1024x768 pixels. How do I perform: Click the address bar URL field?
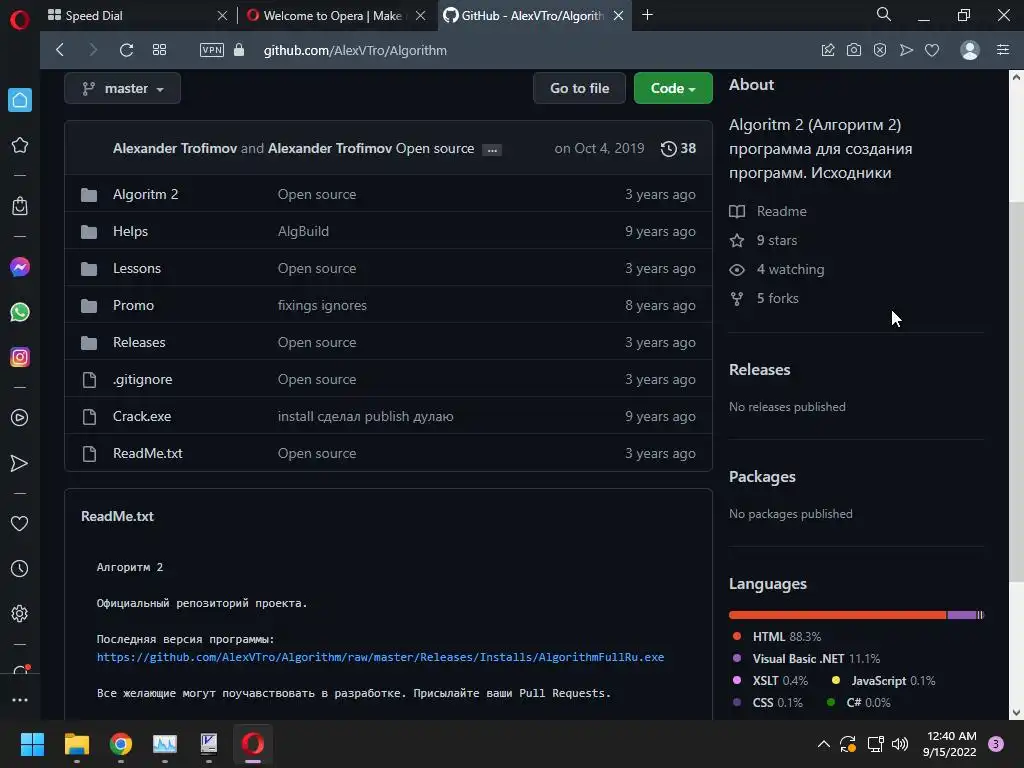(355, 50)
